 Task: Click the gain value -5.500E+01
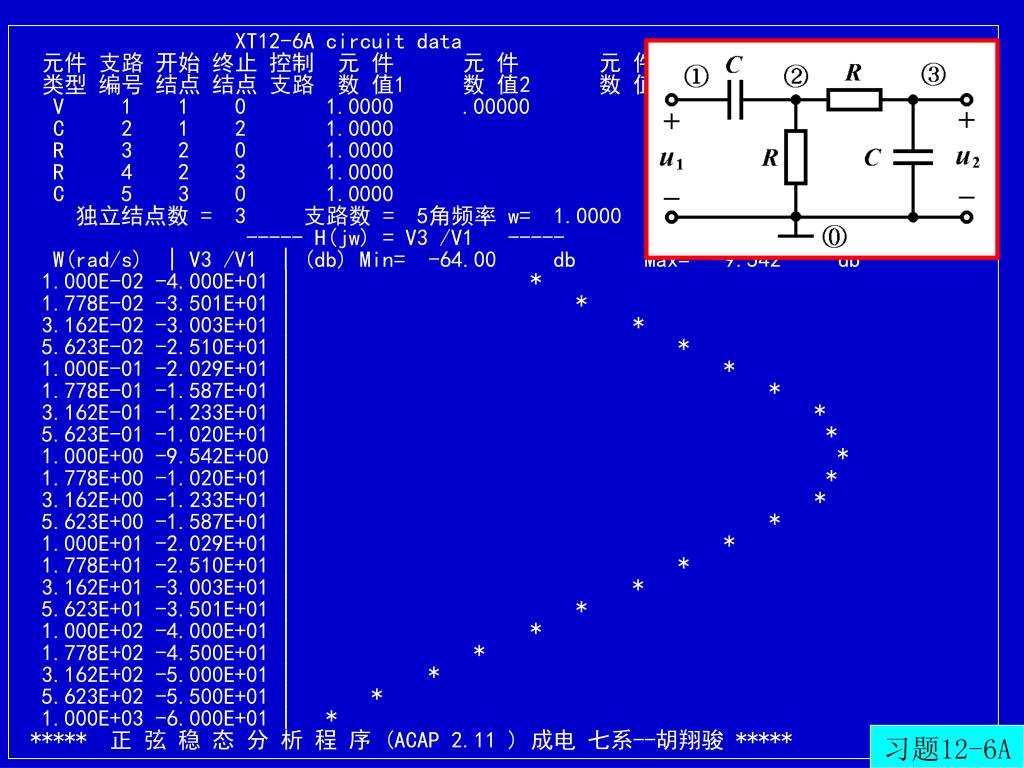(x=212, y=697)
